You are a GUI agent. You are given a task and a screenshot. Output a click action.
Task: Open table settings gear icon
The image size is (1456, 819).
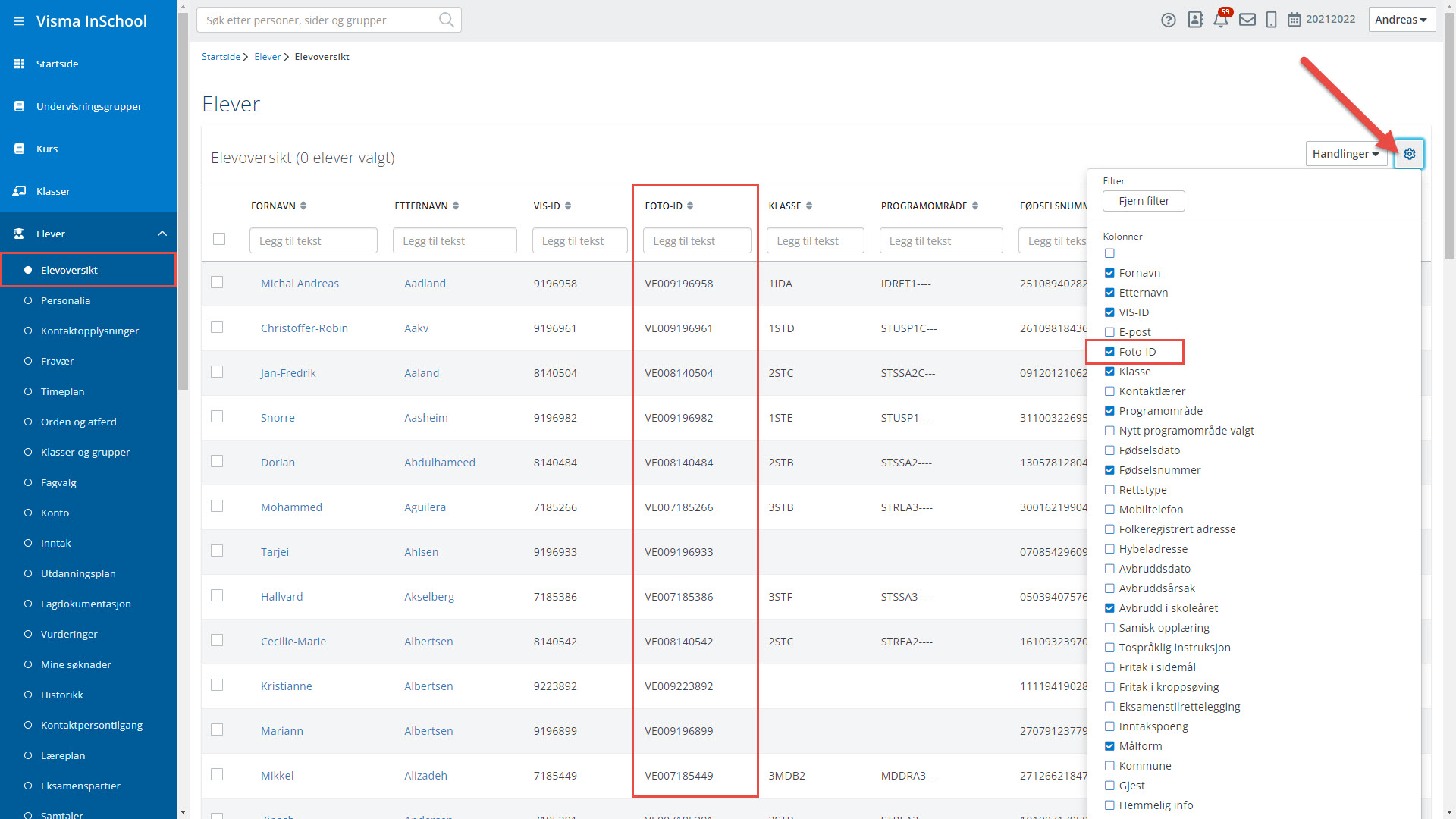pyautogui.click(x=1410, y=154)
